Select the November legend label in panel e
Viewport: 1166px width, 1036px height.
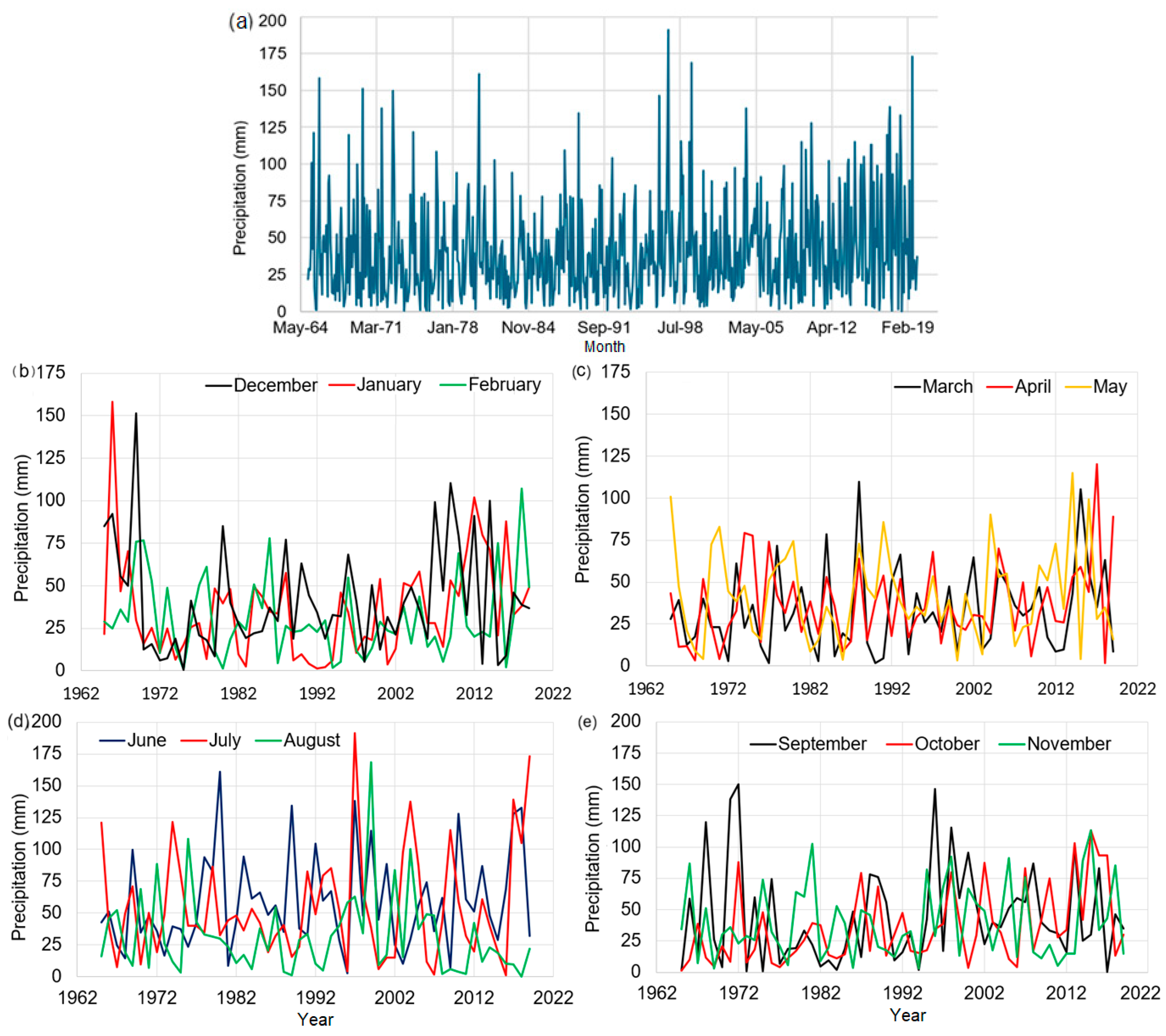1069,743
